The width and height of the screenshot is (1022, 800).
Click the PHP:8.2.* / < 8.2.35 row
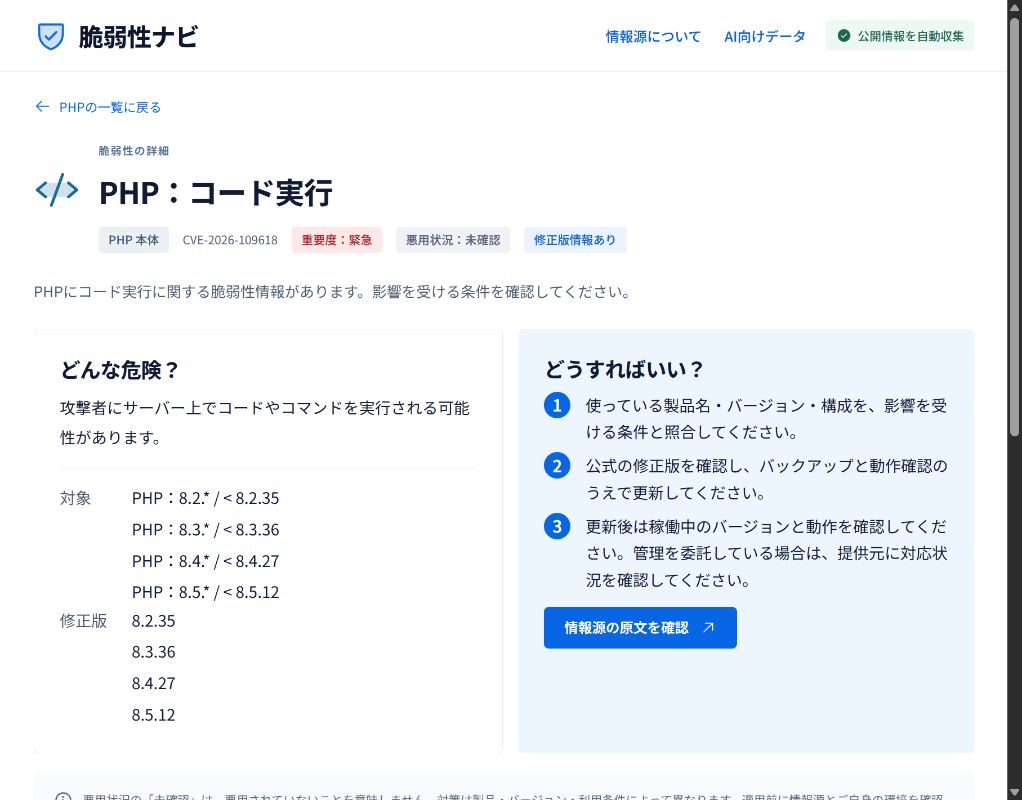click(x=205, y=498)
